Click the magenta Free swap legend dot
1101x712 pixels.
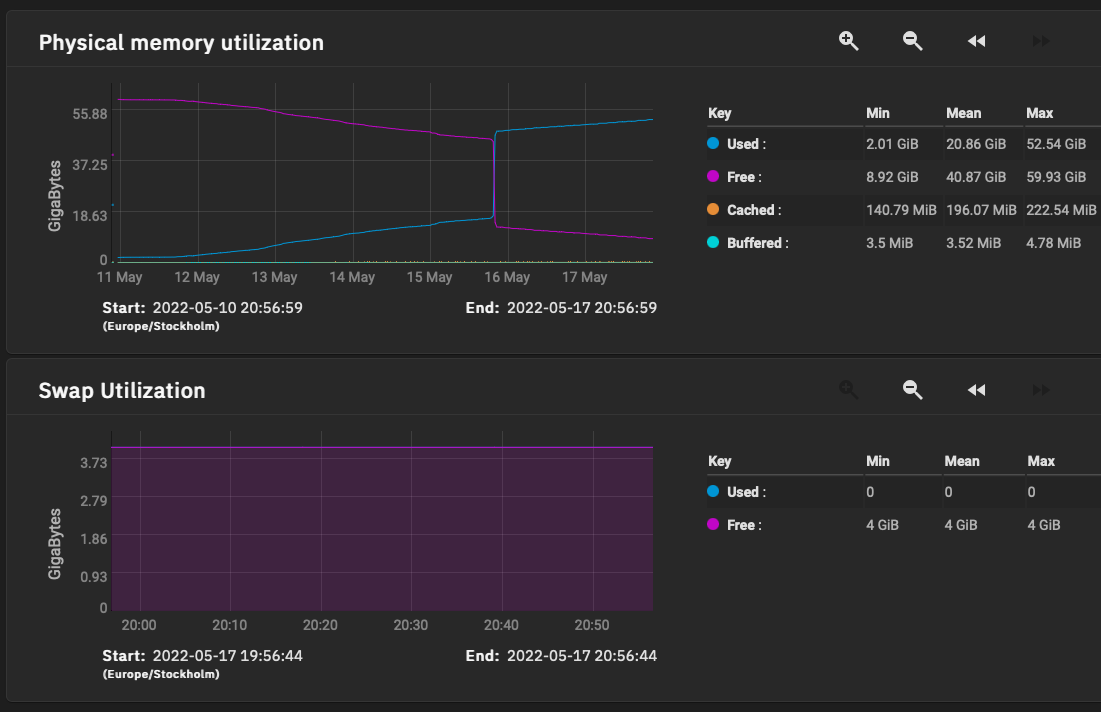[x=713, y=525]
